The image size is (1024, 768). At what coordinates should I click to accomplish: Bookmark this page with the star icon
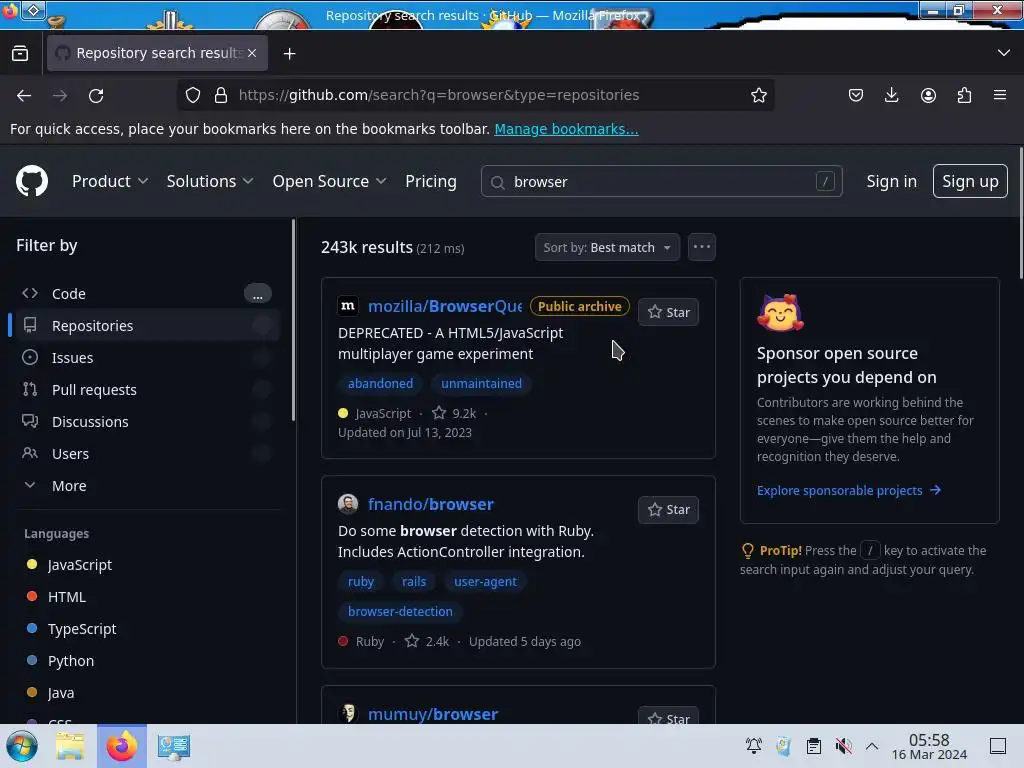758,95
